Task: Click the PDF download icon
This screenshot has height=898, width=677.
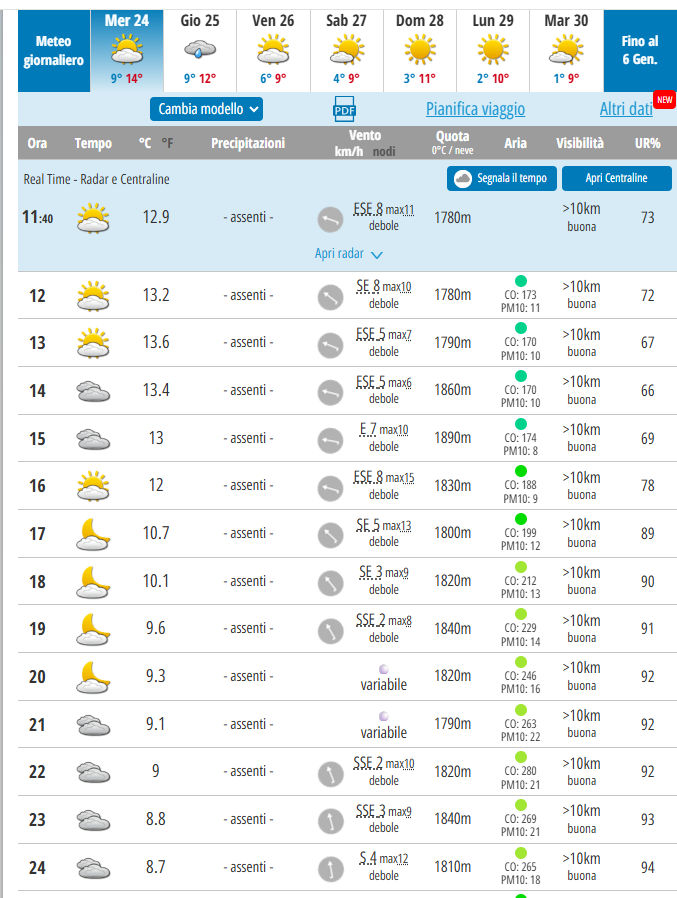Action: (x=344, y=110)
